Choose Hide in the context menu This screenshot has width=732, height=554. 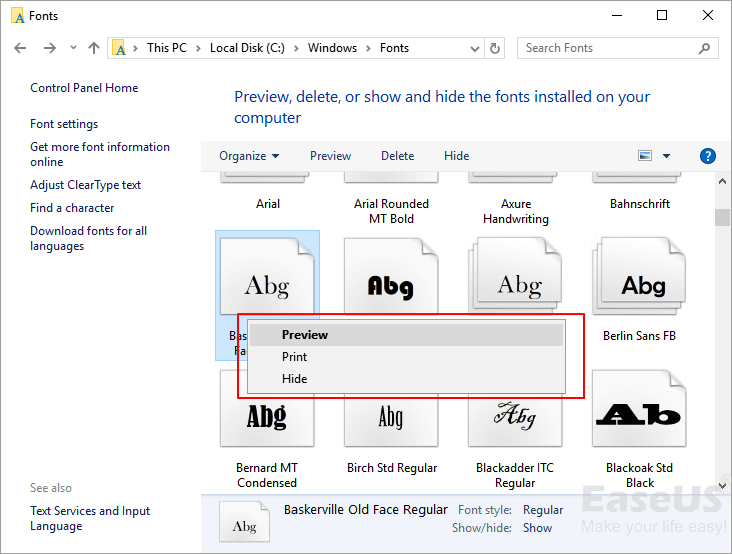pyautogui.click(x=294, y=379)
